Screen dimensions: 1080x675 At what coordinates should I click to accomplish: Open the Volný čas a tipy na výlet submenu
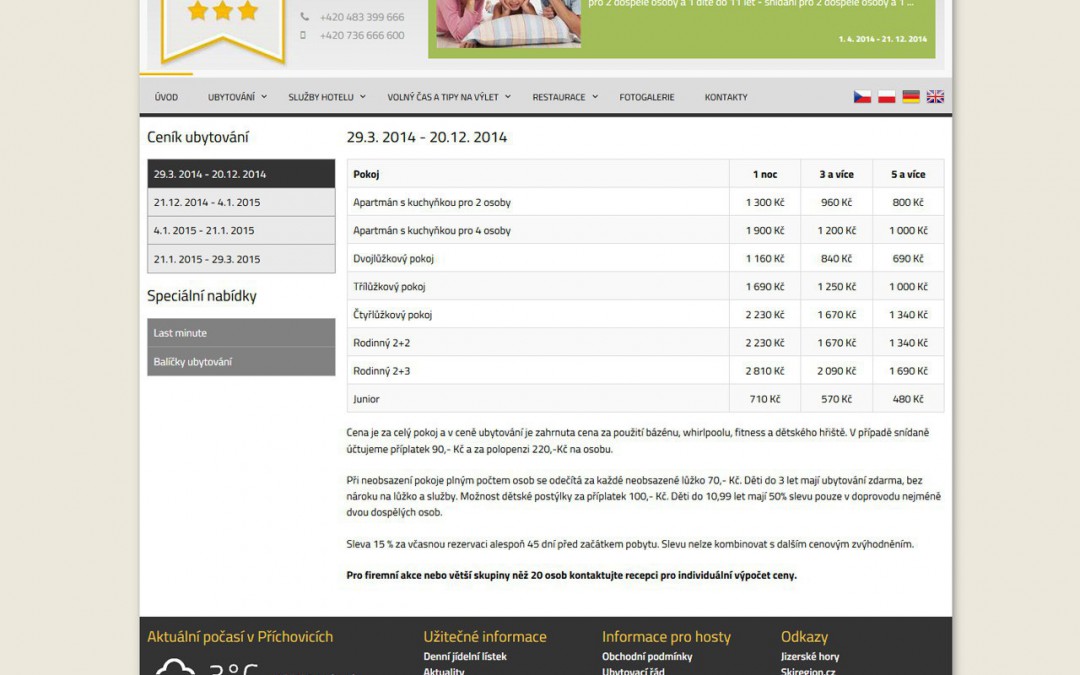click(449, 97)
